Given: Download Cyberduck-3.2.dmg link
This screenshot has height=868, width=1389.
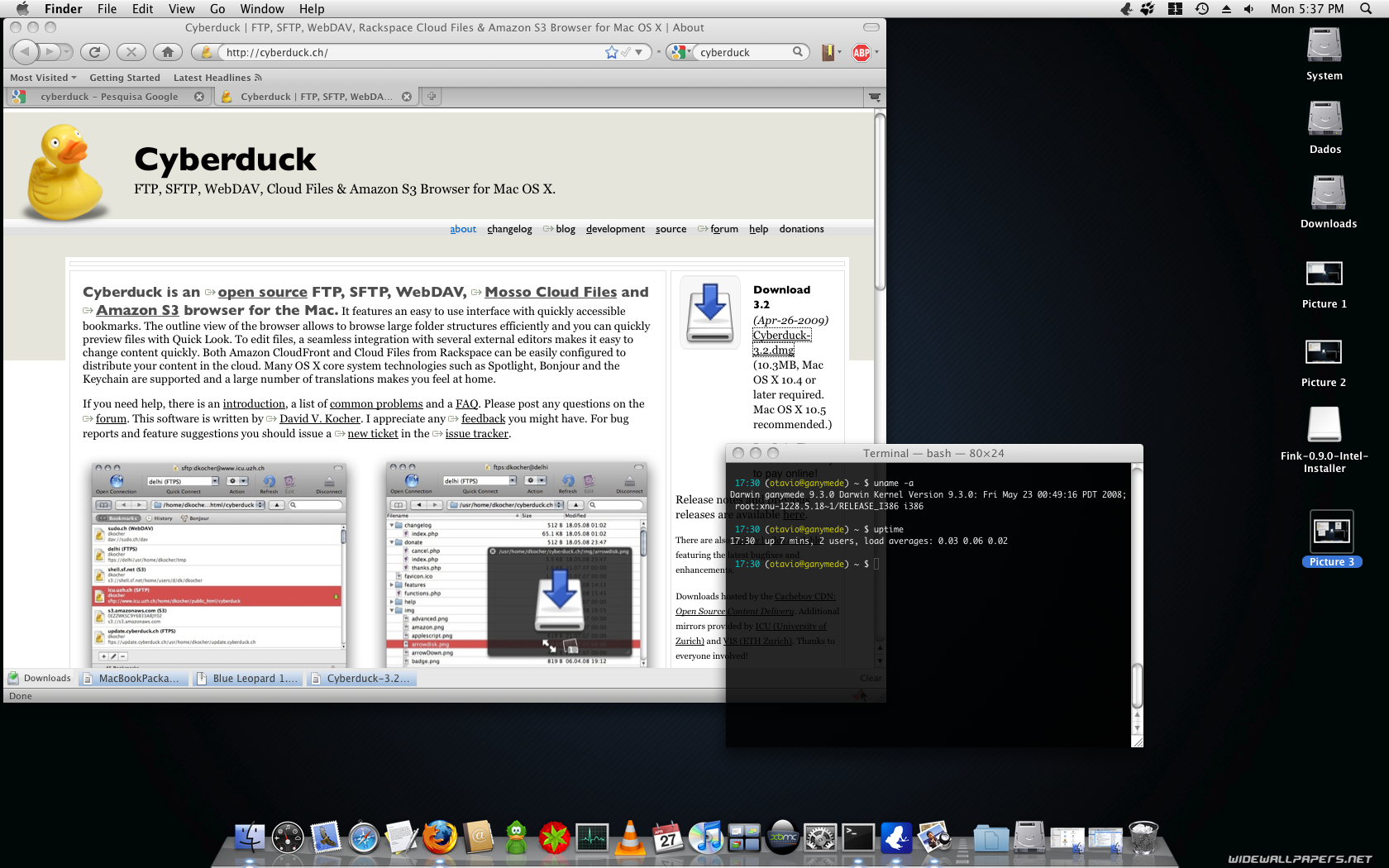Looking at the screenshot, I should pyautogui.click(x=781, y=342).
